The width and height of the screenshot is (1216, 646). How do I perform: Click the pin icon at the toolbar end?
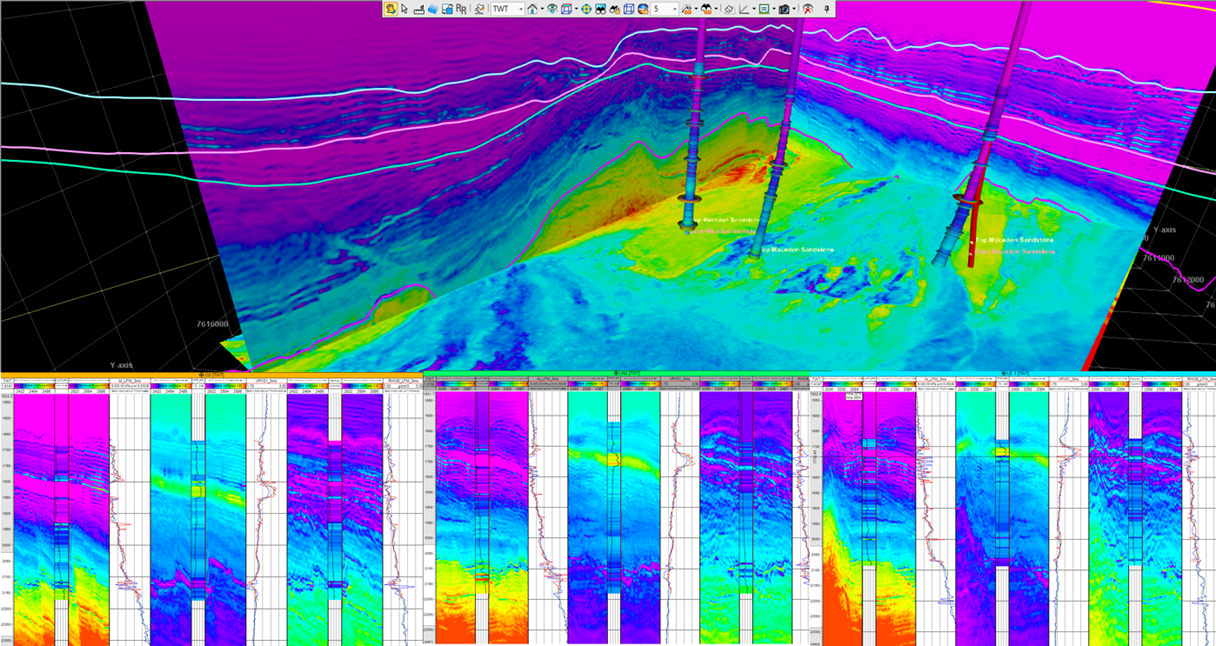(826, 10)
